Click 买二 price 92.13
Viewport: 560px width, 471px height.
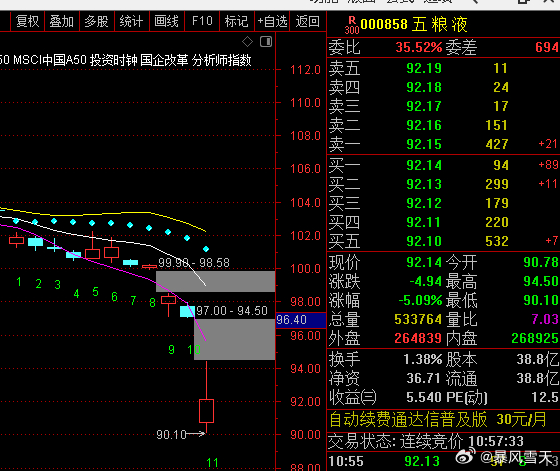(424, 184)
